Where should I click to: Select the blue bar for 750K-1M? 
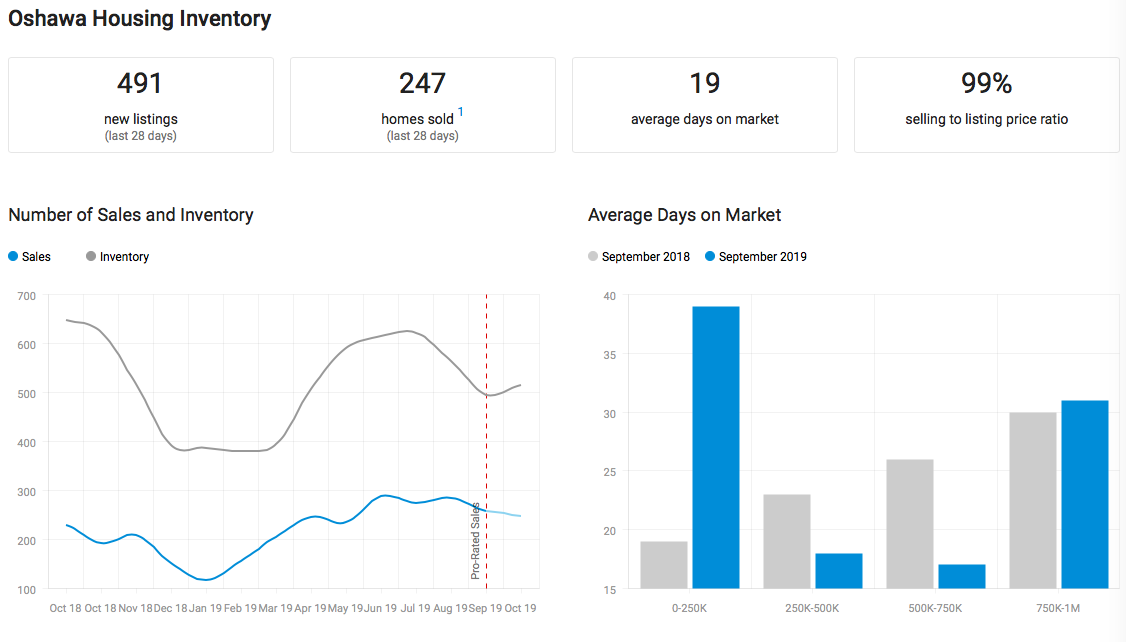(1085, 494)
